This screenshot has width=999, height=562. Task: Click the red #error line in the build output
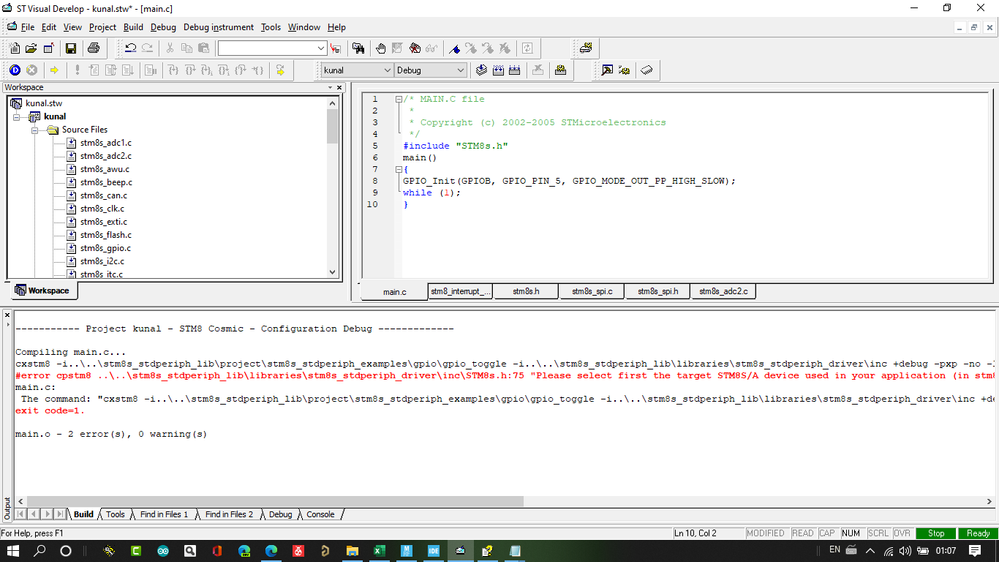505,376
